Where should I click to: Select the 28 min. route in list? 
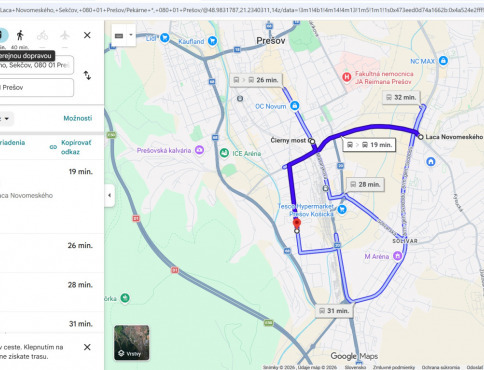coord(52,292)
